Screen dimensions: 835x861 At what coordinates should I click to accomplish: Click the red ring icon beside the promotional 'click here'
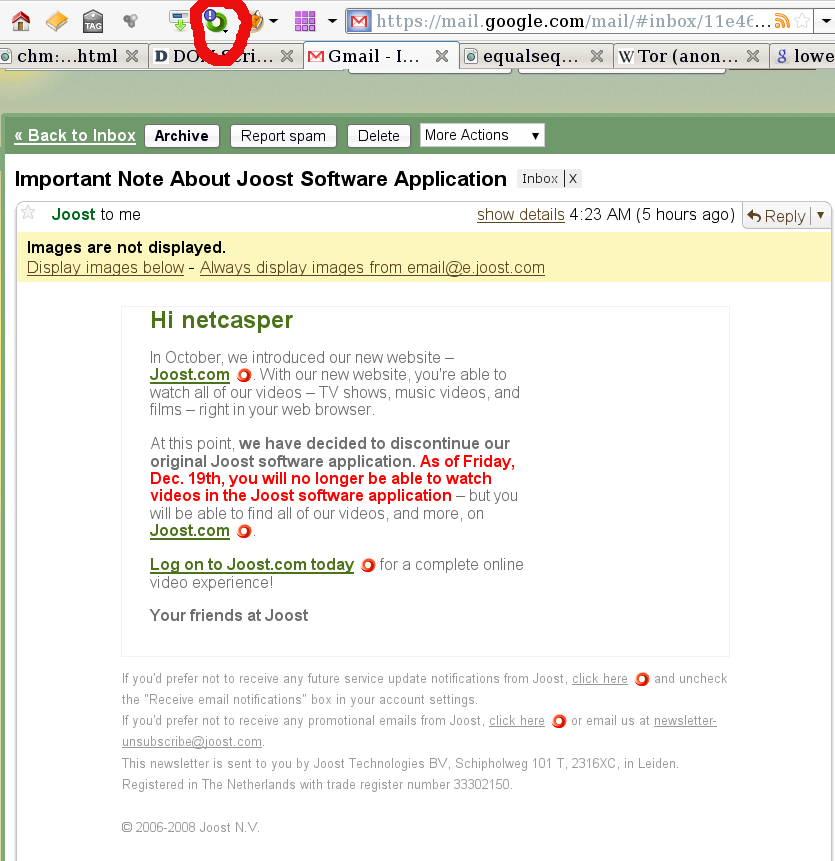558,721
